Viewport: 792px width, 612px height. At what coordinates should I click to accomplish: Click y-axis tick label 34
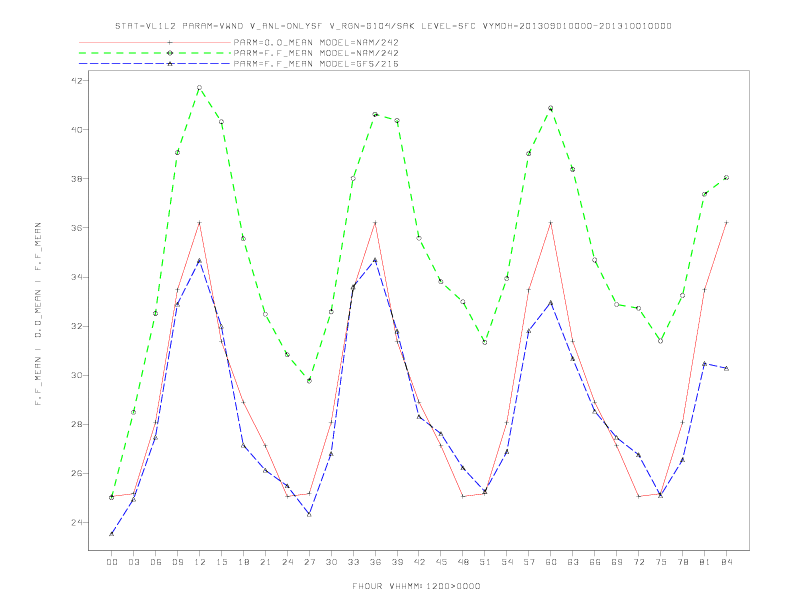[76, 277]
